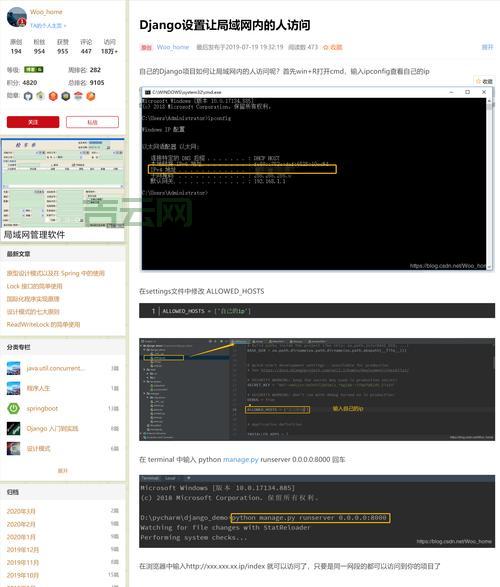Open the 设计模式 column thumbnail
This screenshot has height=587, width=500.
pos(13,448)
